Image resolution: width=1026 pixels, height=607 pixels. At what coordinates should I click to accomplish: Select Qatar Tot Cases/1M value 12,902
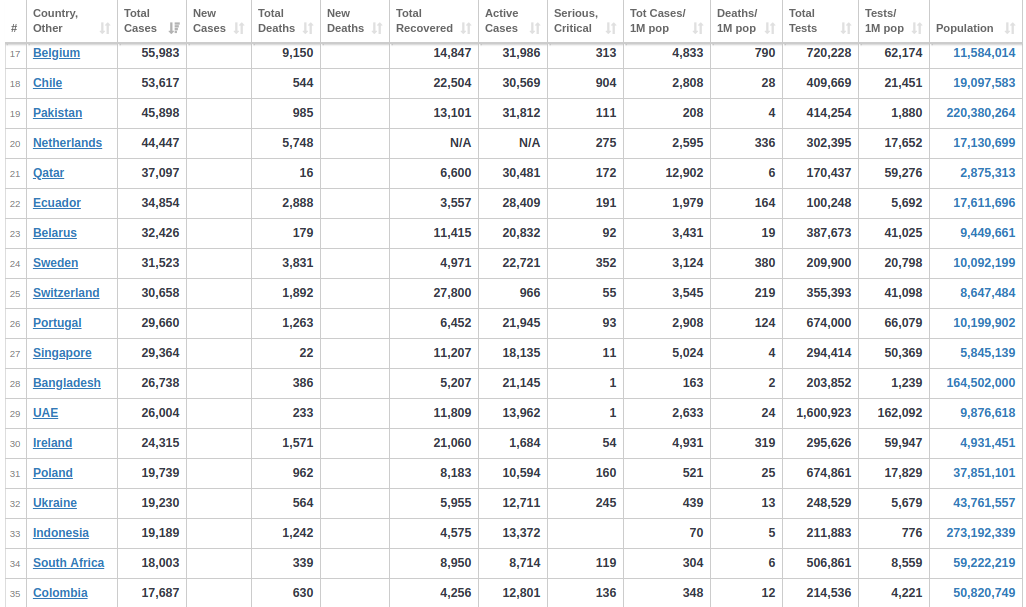tap(684, 173)
